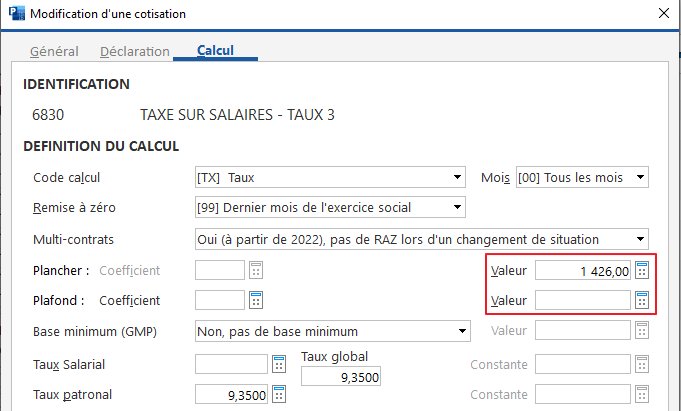Open calculator for Plafond coefficient
This screenshot has height=411, width=681.
256,300
